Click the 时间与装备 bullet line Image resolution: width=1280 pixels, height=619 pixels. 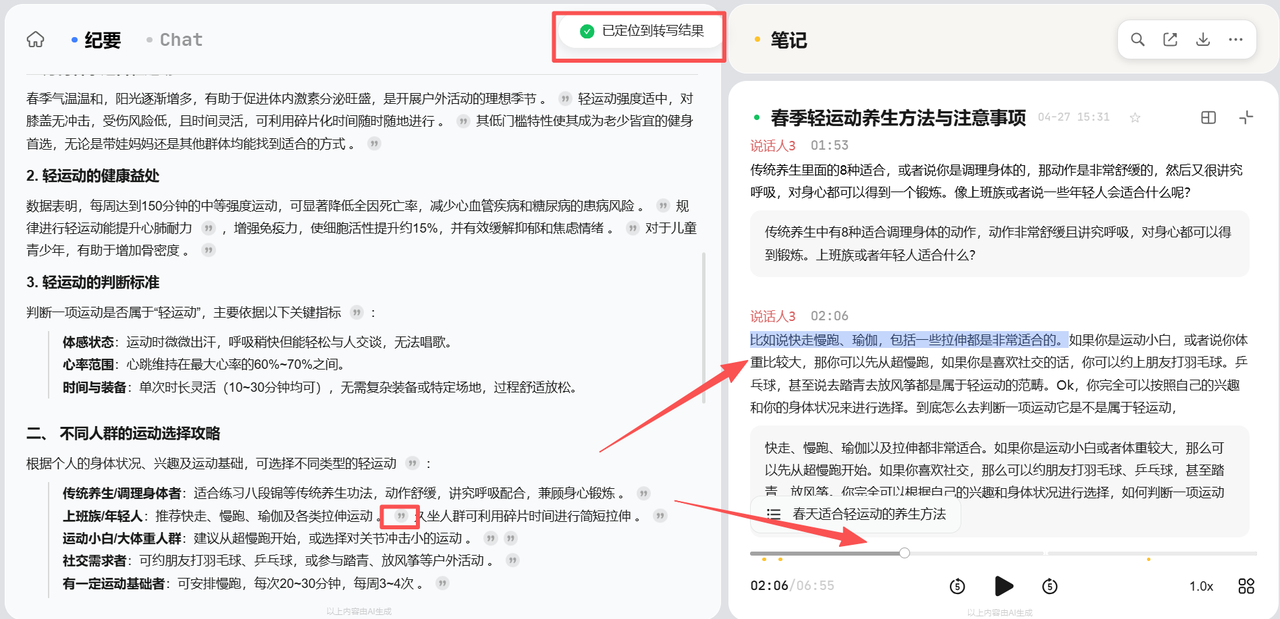click(320, 387)
